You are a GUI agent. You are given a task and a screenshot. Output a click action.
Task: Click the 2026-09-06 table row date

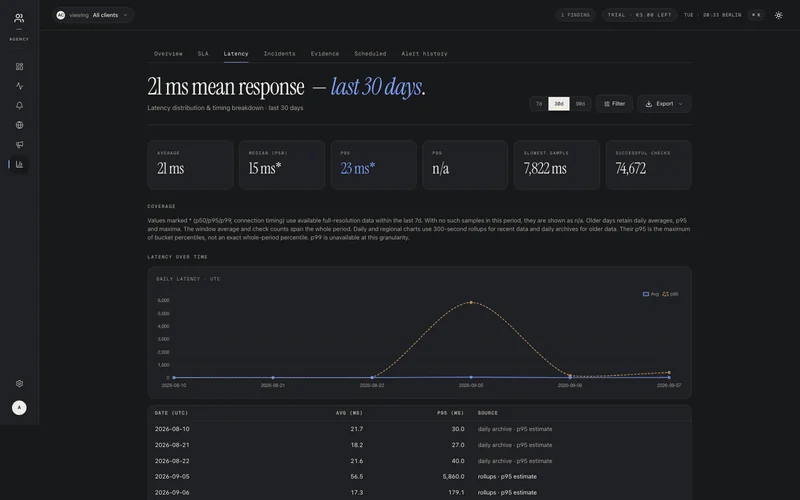[172, 492]
